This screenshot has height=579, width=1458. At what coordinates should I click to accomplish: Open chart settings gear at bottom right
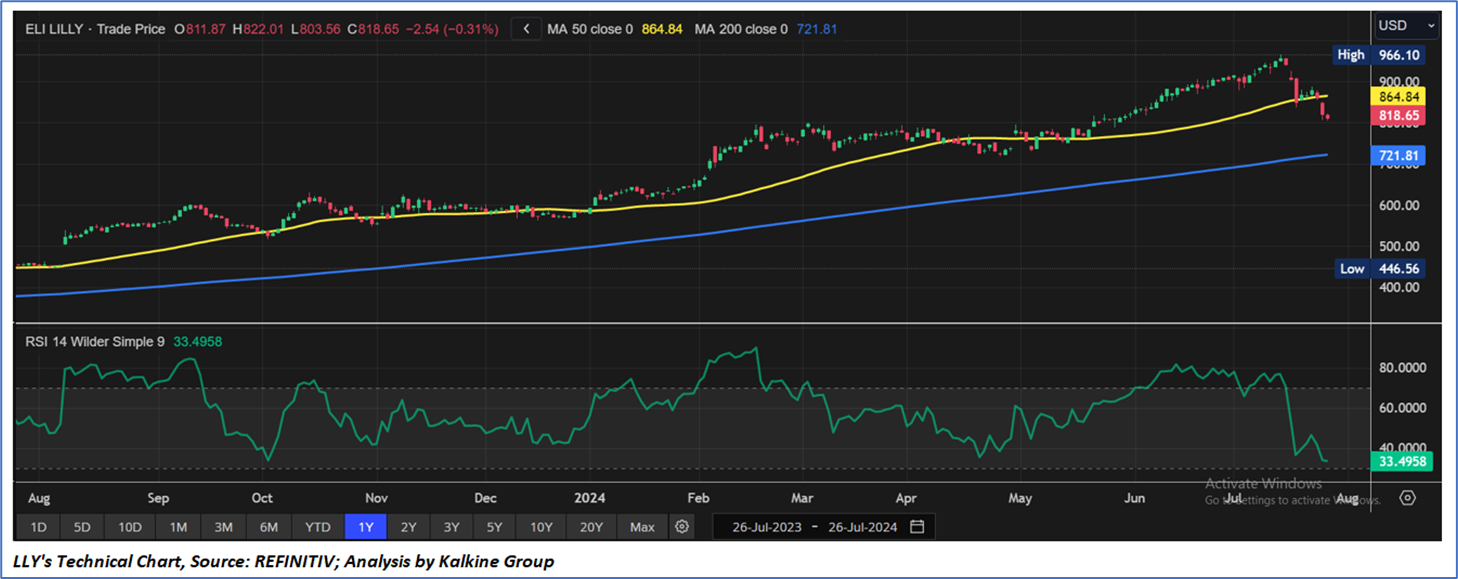click(1407, 498)
